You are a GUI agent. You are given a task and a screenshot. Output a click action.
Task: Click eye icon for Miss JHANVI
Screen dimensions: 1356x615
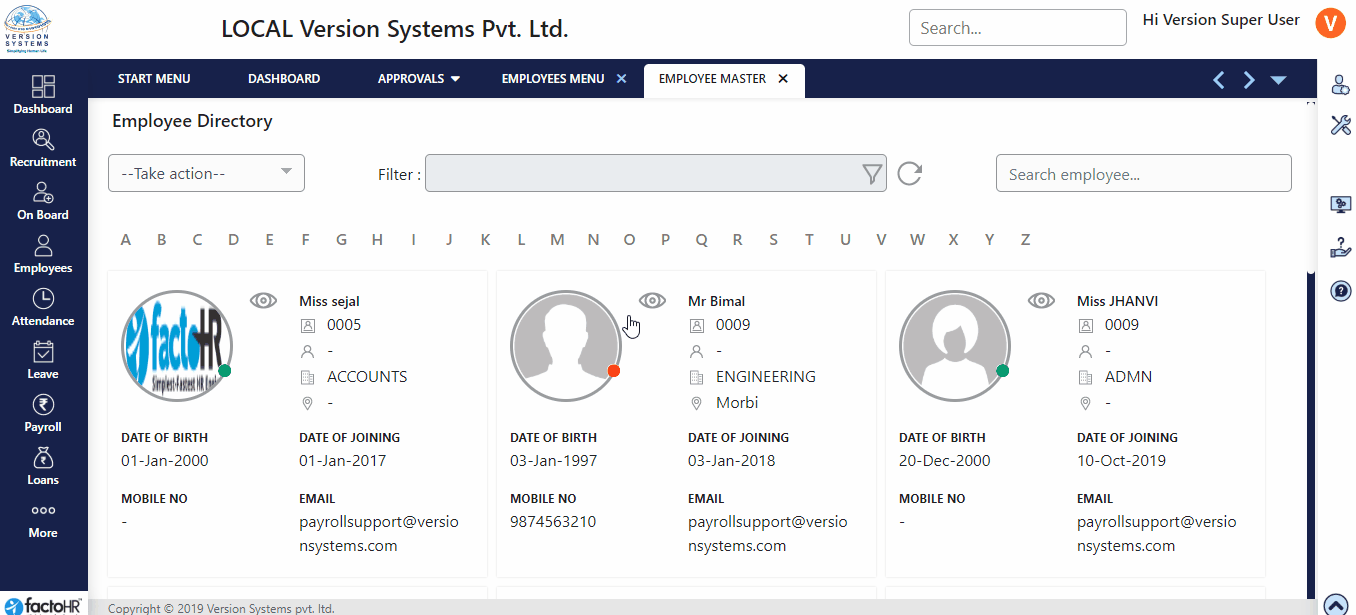(x=1041, y=300)
